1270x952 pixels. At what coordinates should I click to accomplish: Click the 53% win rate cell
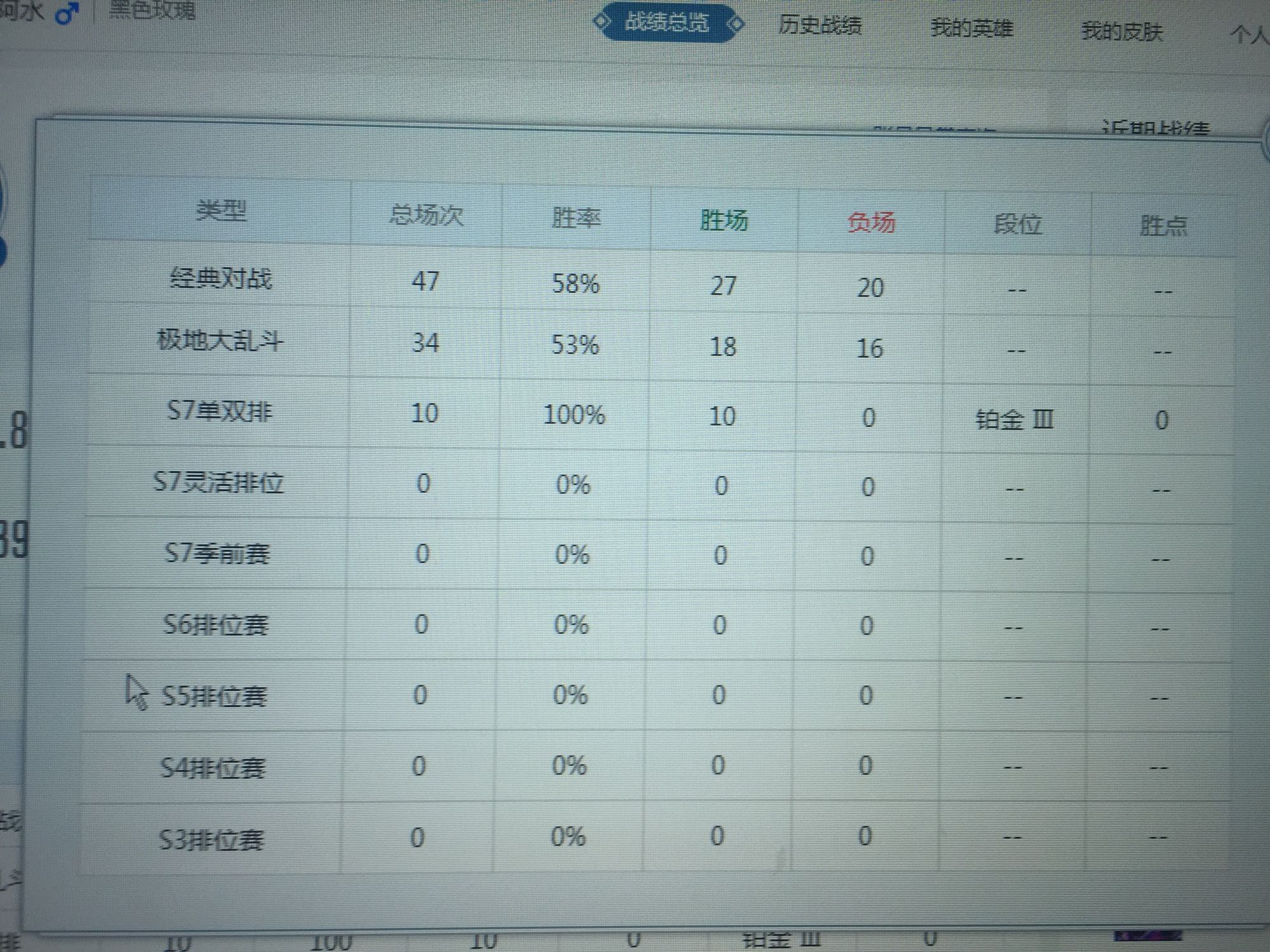[x=575, y=345]
